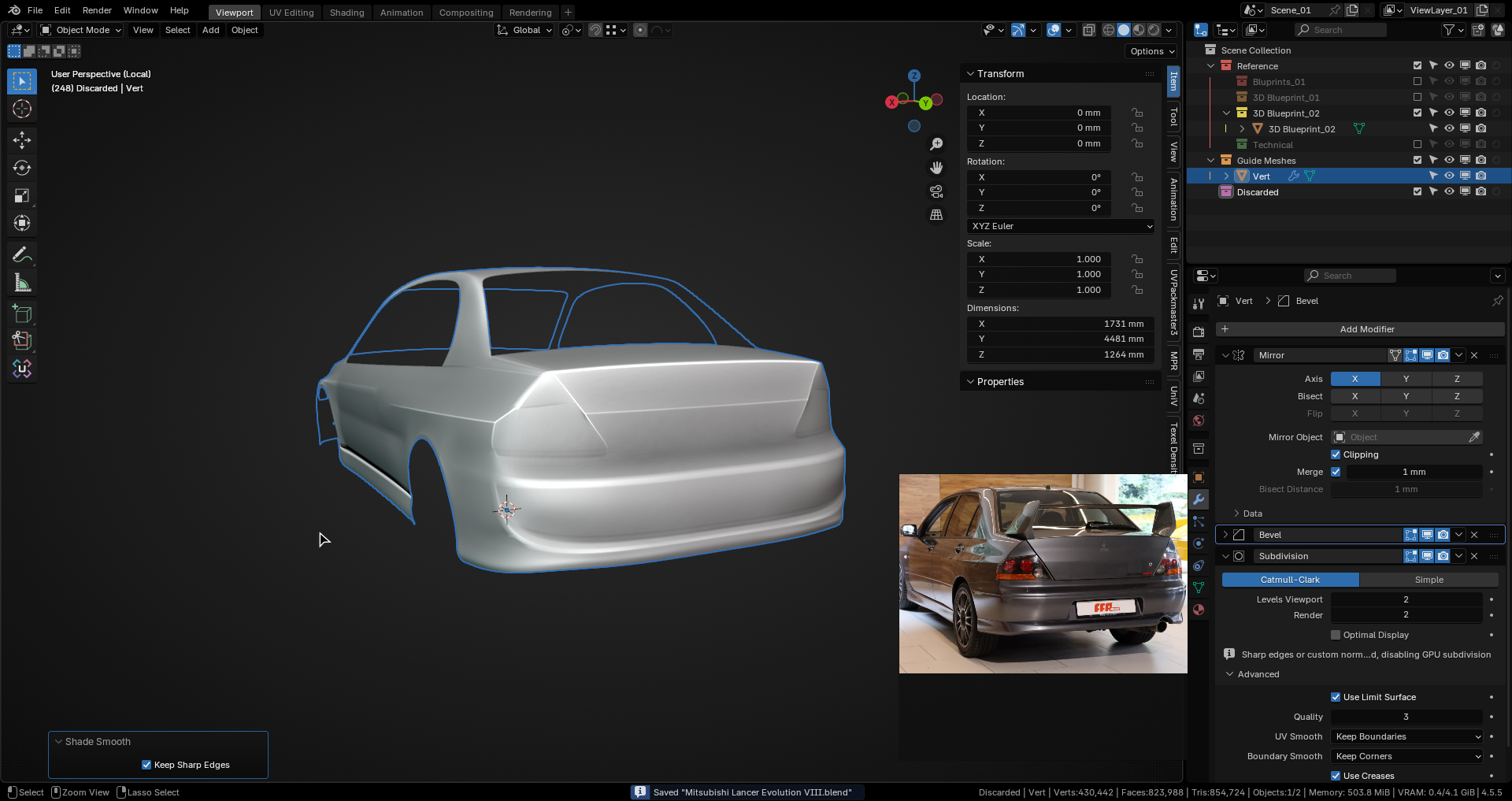Image resolution: width=1512 pixels, height=801 pixels.
Task: Click the Add Cube tool
Action: pos(22,313)
